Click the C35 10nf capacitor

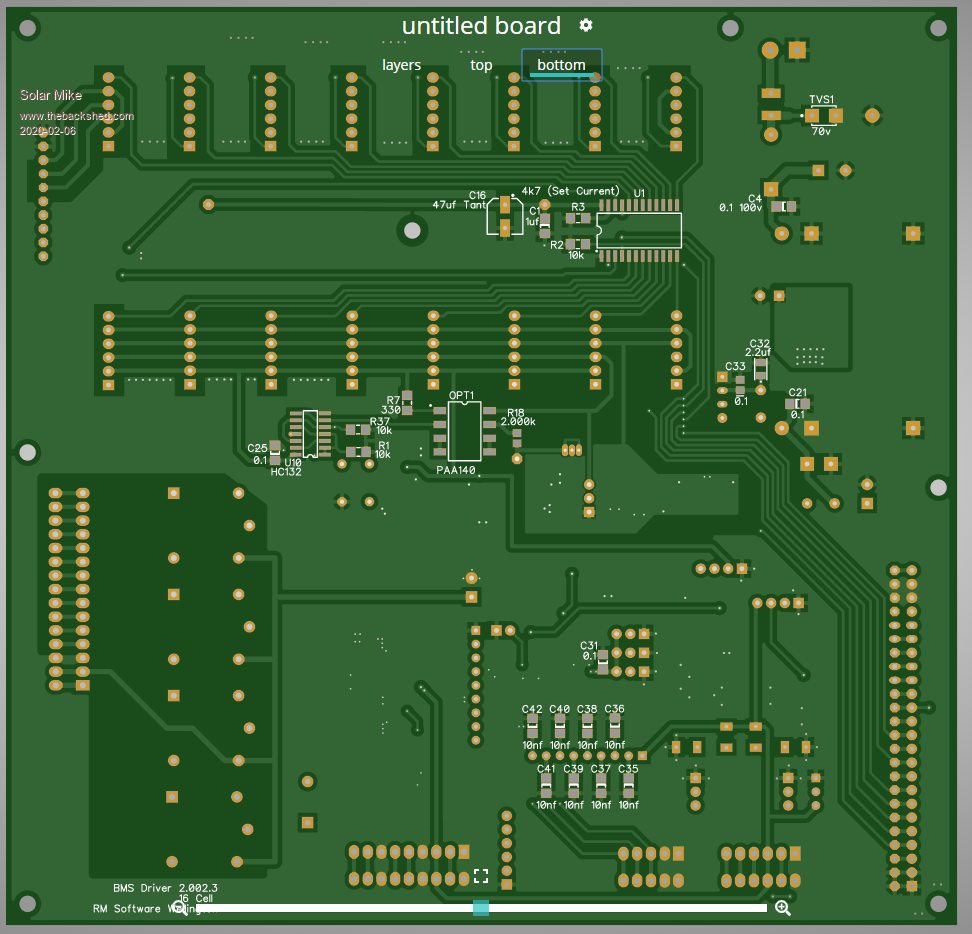[628, 785]
